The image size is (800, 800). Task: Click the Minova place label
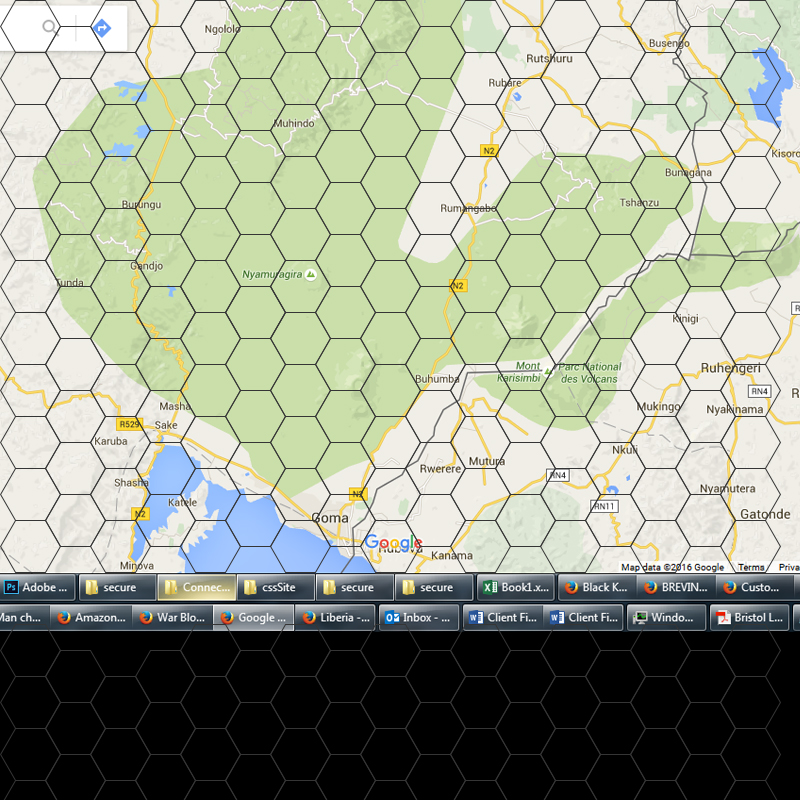[137, 565]
